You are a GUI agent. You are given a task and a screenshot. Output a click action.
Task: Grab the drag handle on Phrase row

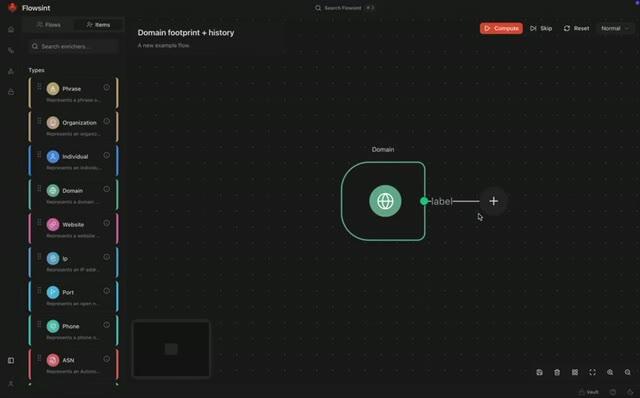[x=39, y=87]
